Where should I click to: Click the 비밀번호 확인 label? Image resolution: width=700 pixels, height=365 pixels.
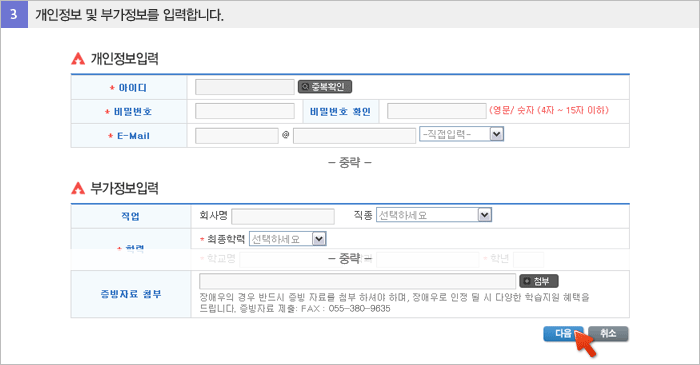coord(340,112)
